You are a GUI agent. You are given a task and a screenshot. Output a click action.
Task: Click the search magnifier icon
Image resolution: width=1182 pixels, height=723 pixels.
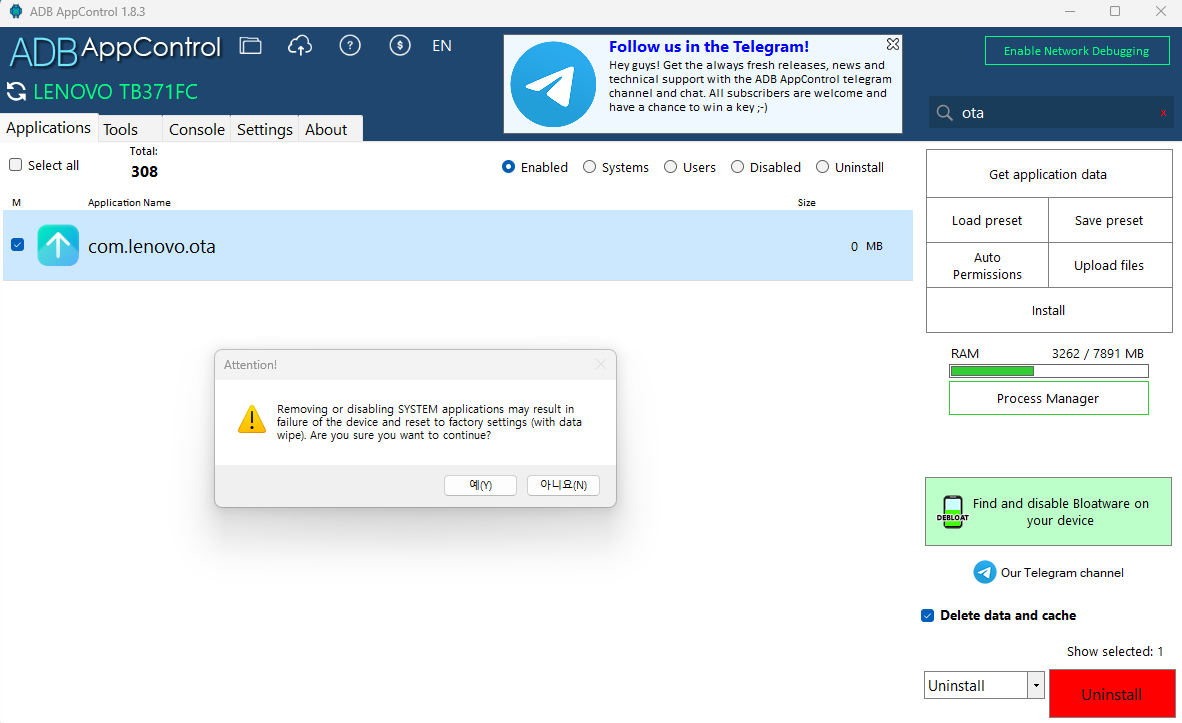coord(945,113)
